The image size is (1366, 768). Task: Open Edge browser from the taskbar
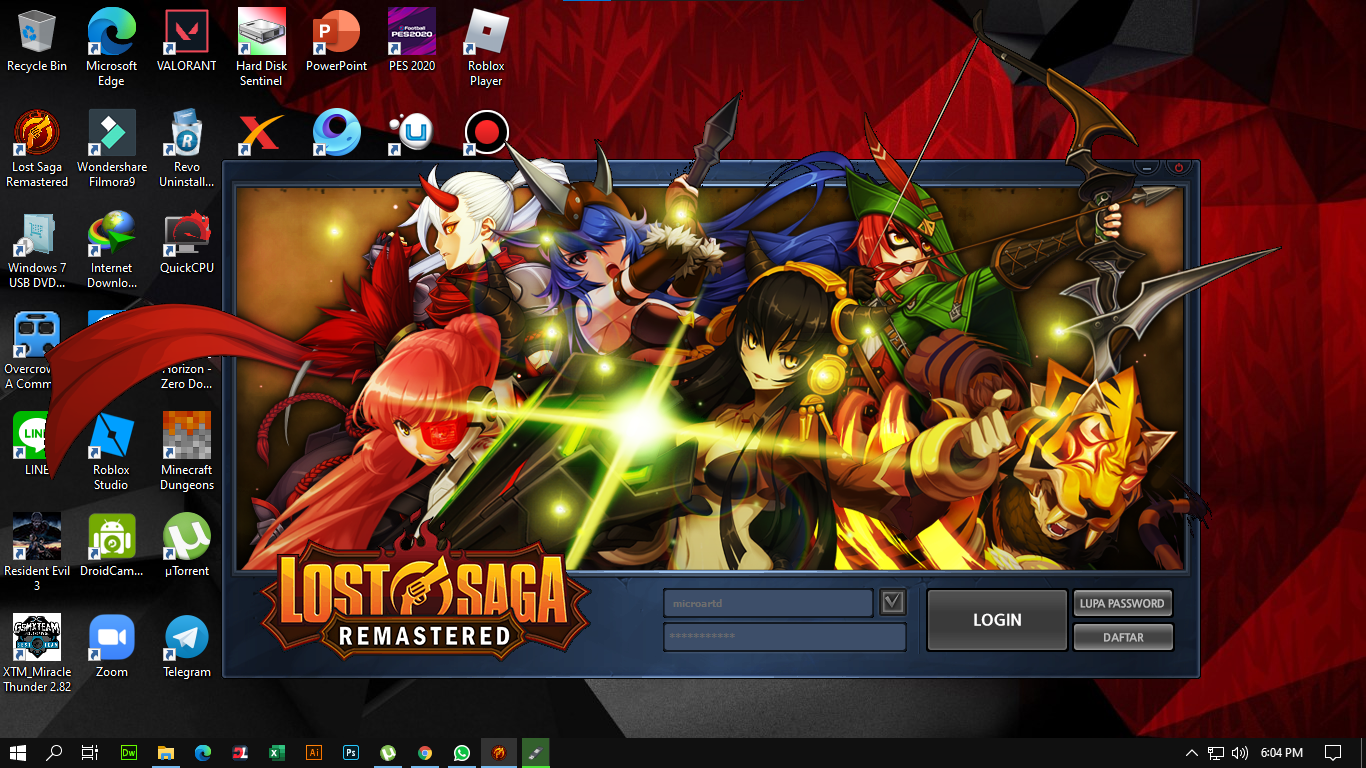[x=203, y=753]
